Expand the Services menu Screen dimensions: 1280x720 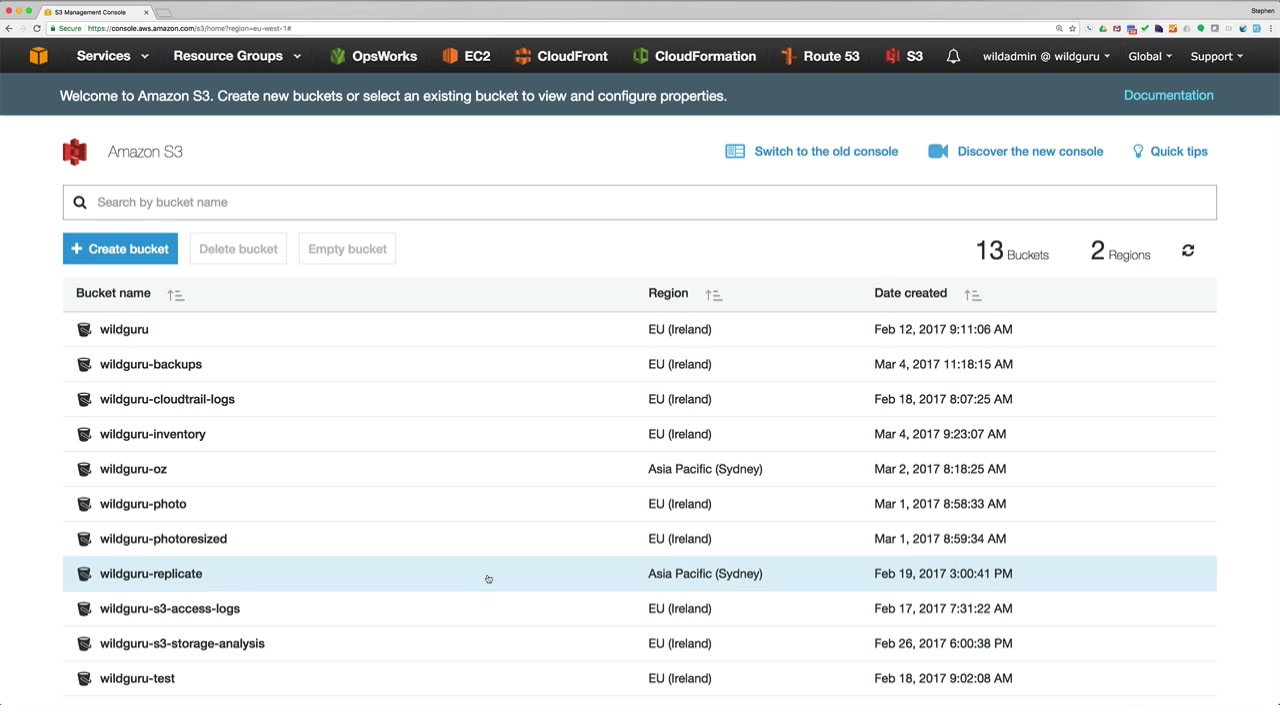click(112, 56)
